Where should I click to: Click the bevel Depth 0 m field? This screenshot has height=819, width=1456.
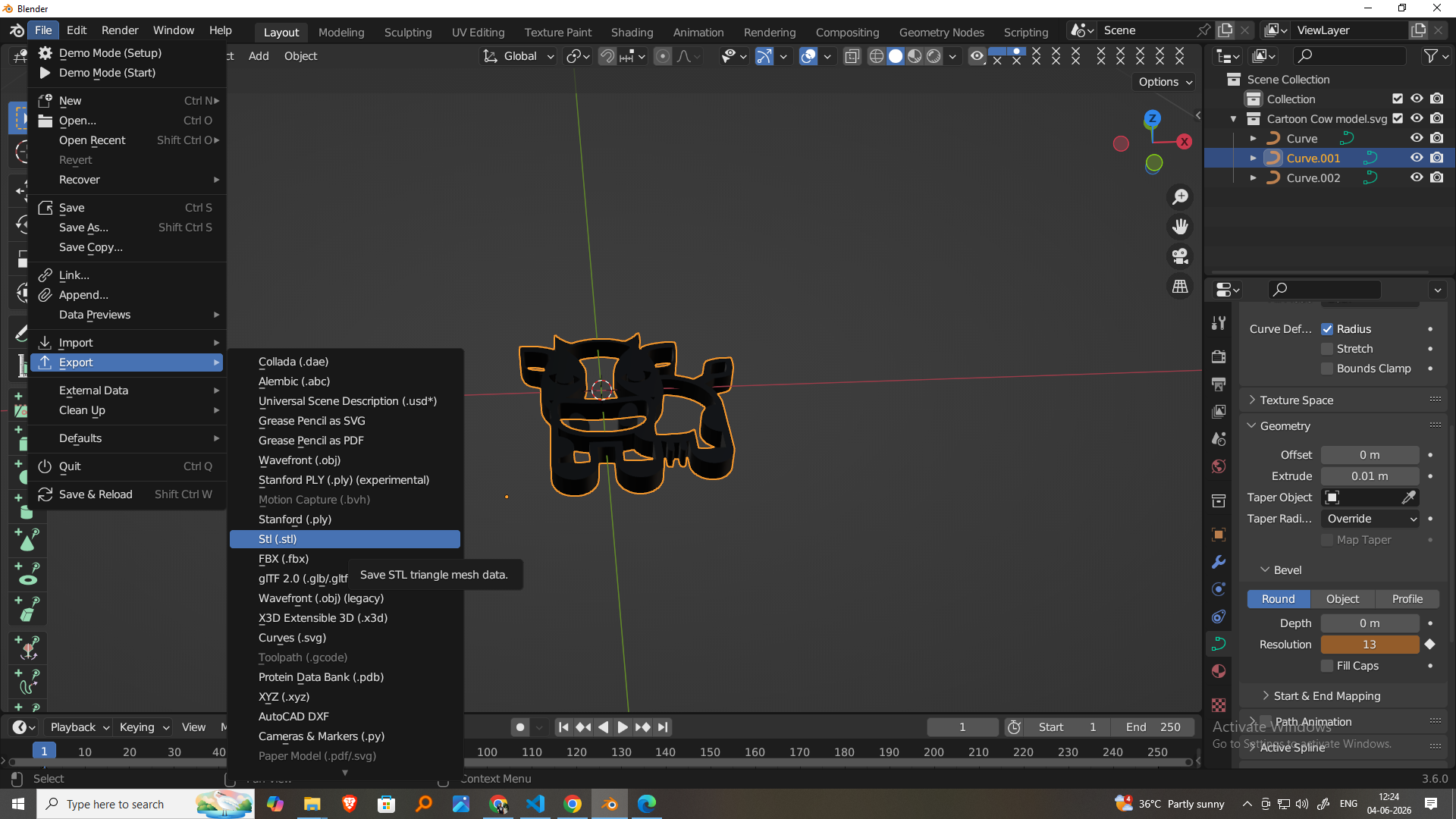pos(1370,623)
